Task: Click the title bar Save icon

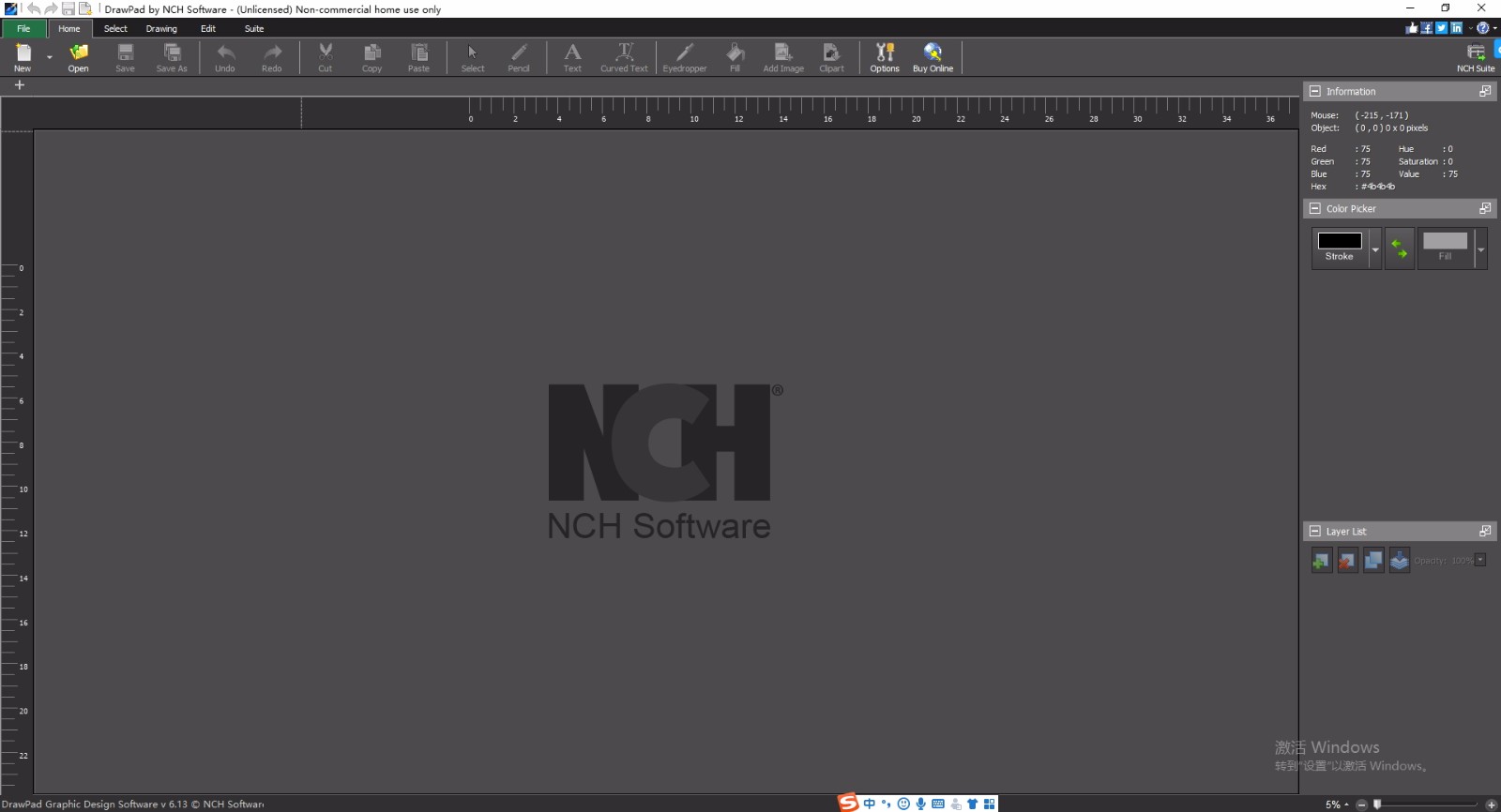Action: 68,8
